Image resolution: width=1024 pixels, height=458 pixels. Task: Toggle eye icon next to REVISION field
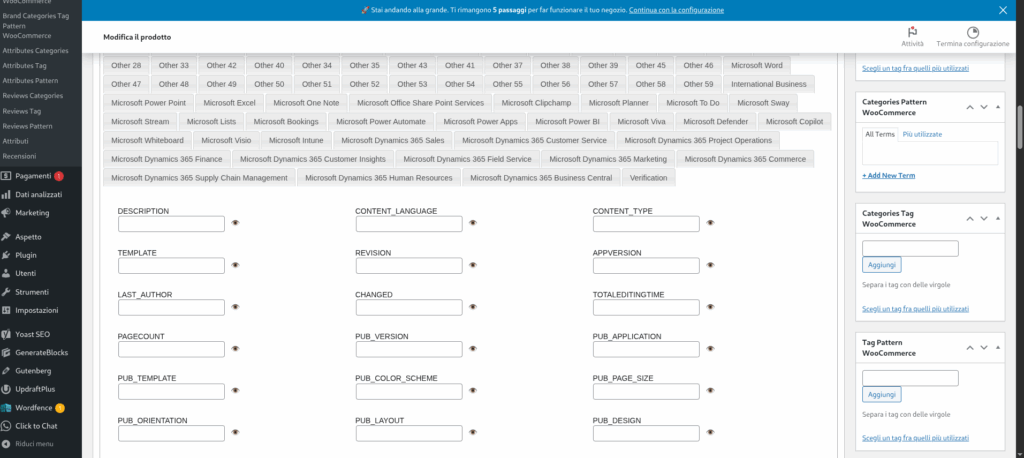coord(473,265)
